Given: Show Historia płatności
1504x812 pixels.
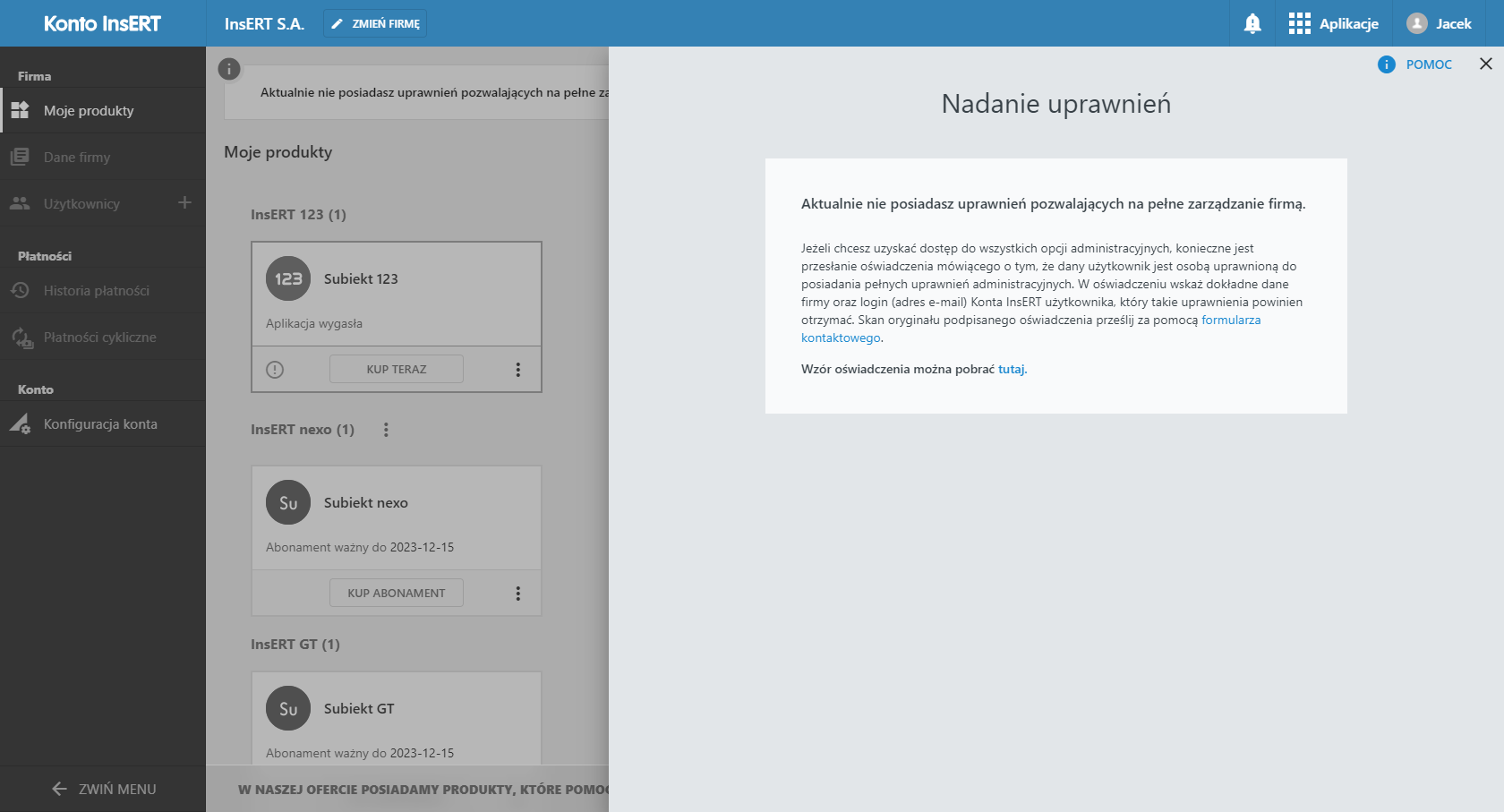Looking at the screenshot, I should [103, 291].
